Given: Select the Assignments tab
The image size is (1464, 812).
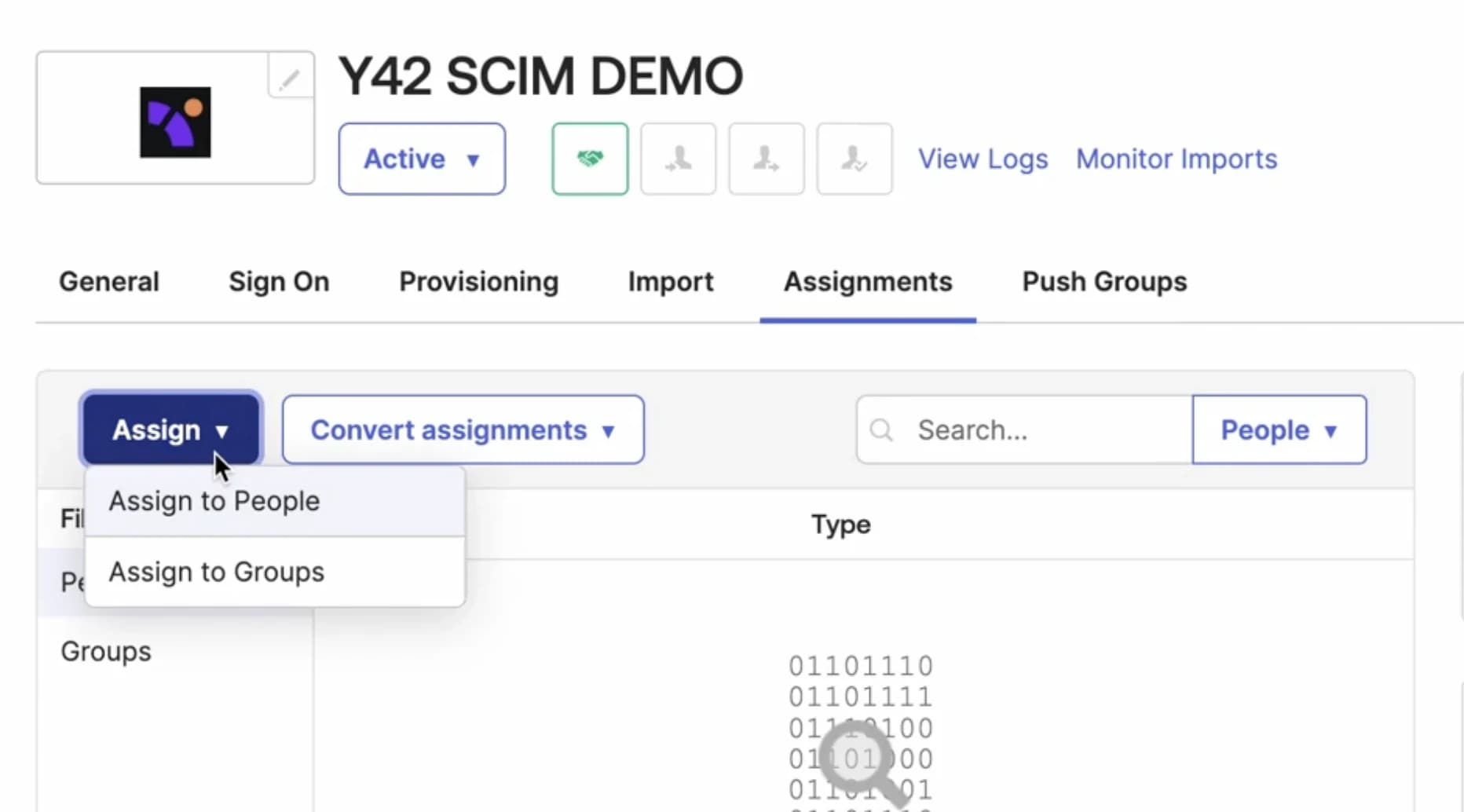Looking at the screenshot, I should click(868, 282).
